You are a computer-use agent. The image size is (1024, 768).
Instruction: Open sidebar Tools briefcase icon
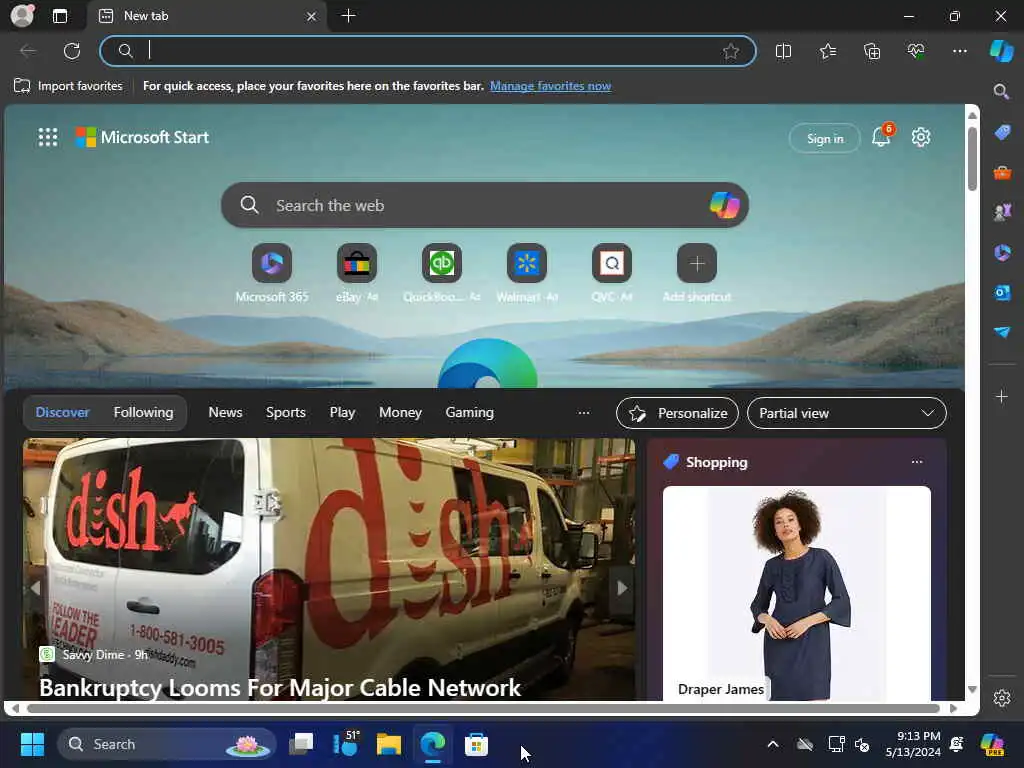point(1002,173)
